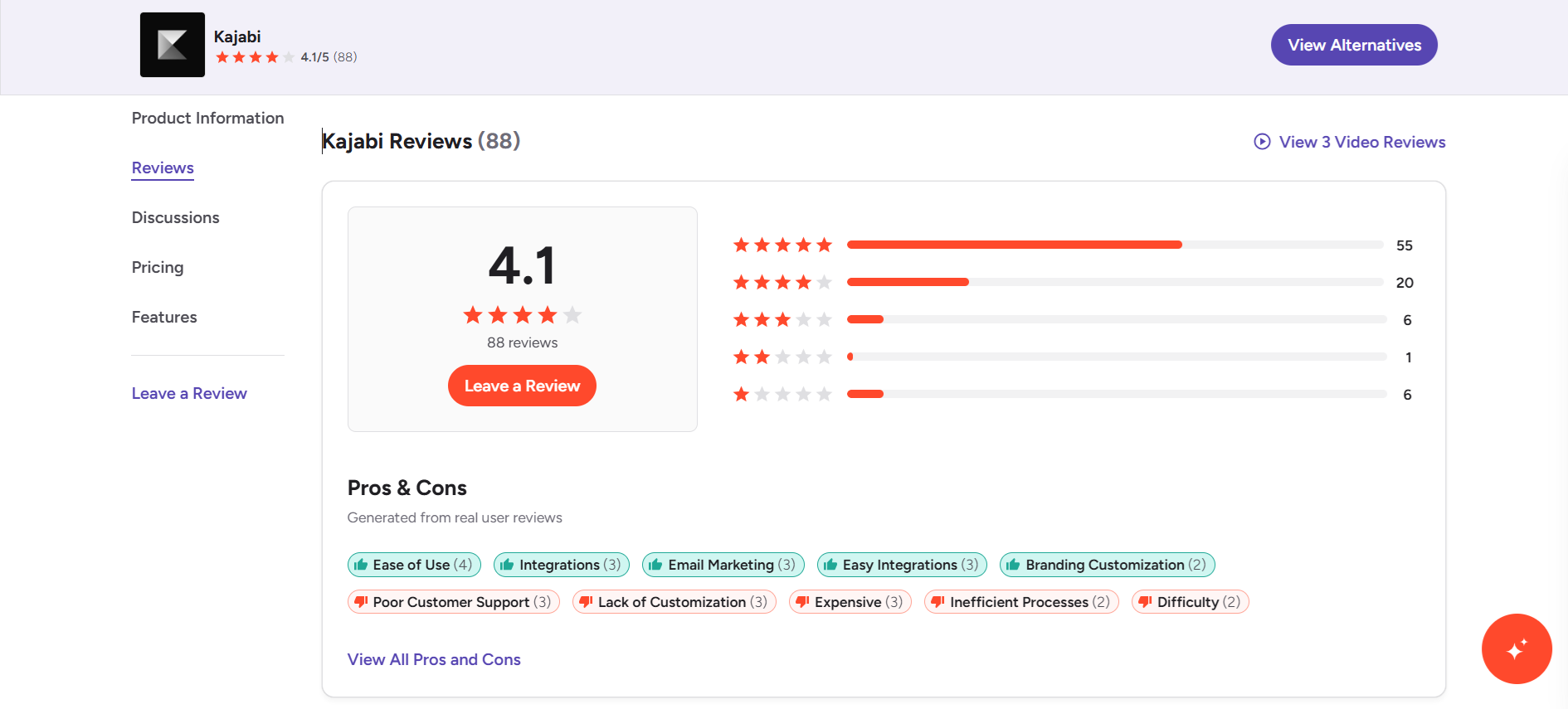The width and height of the screenshot is (1568, 709).
Task: Click the Leave a Review orange button
Action: coord(522,386)
